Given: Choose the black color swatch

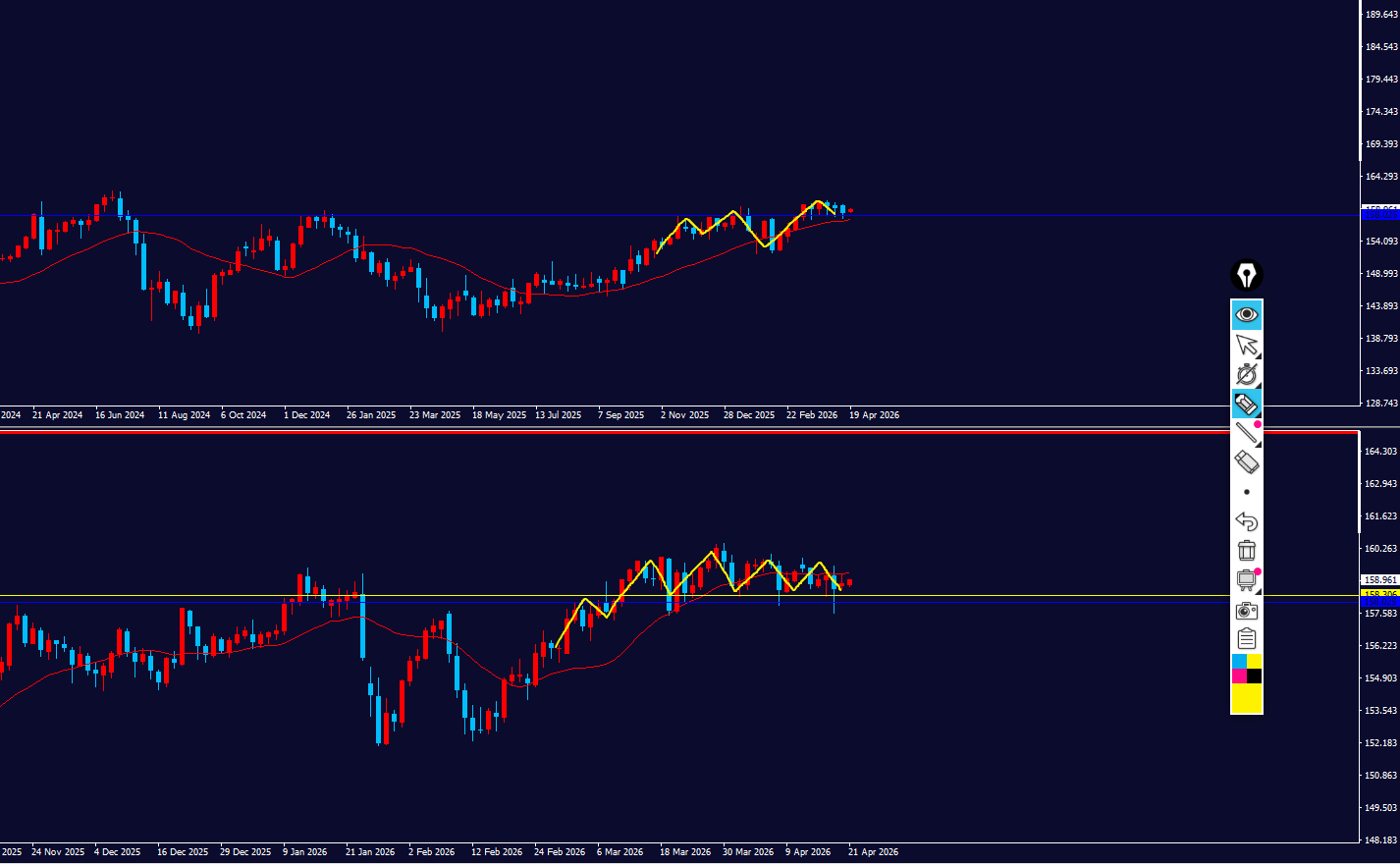Looking at the screenshot, I should pyautogui.click(x=1254, y=677).
